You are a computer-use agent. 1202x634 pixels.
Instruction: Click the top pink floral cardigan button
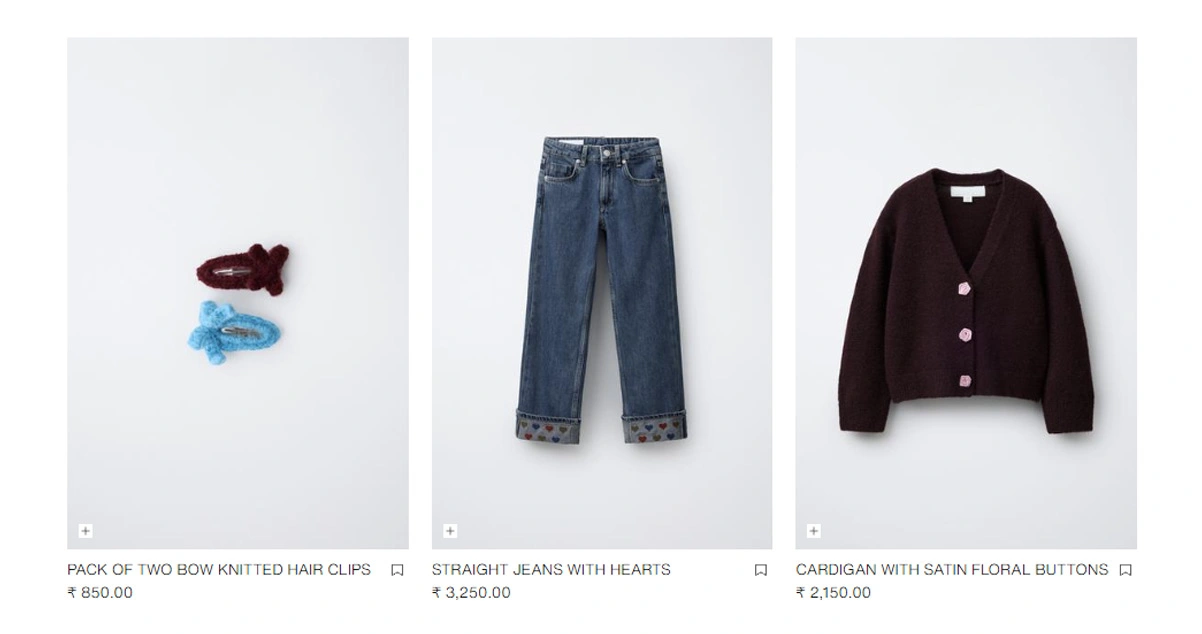click(965, 289)
